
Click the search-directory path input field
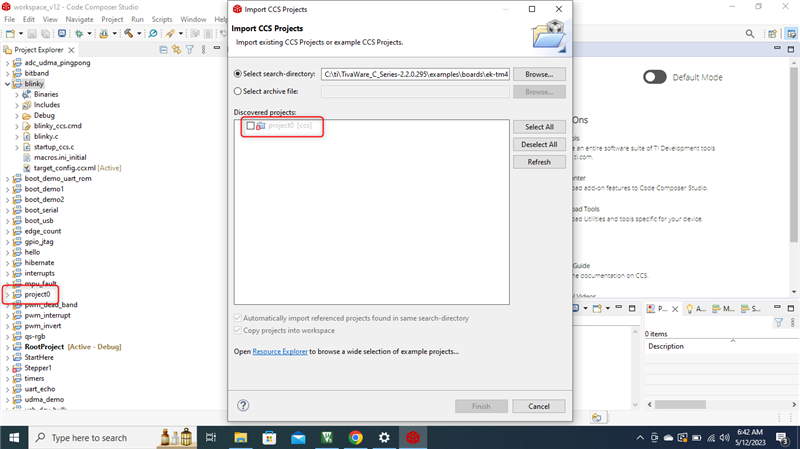click(x=415, y=74)
